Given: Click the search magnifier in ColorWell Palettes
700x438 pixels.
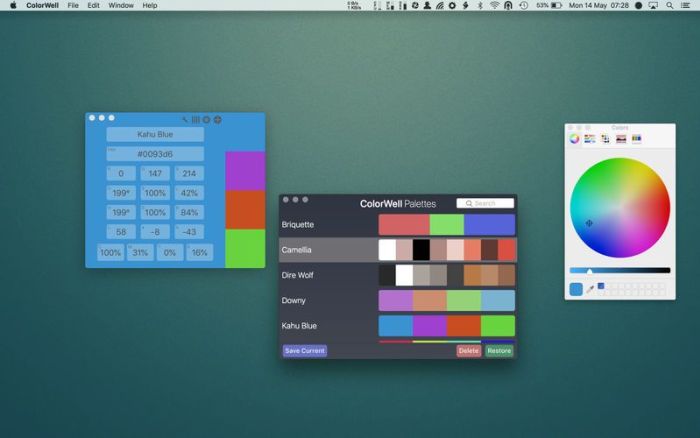Looking at the screenshot, I should (469, 203).
